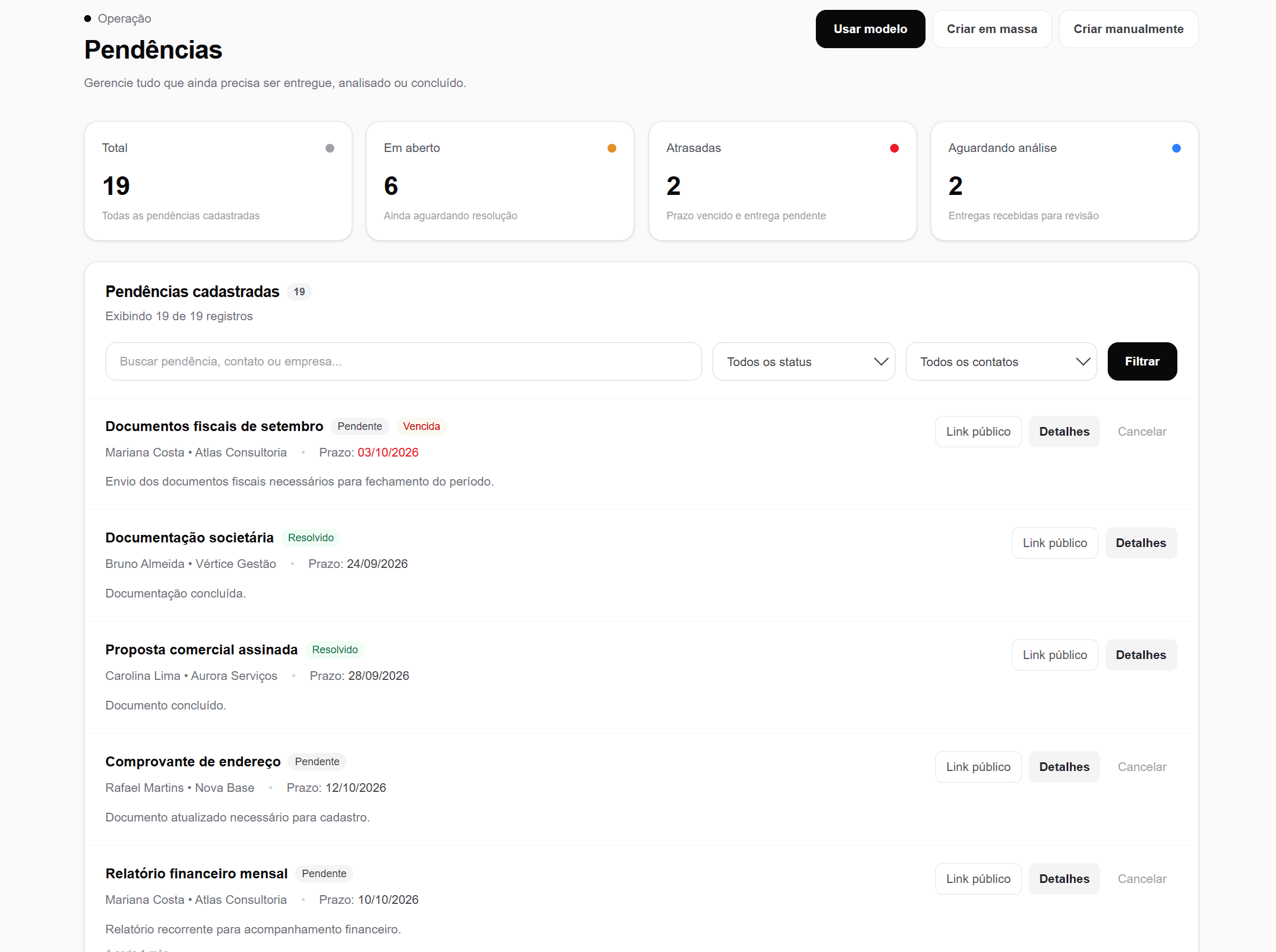Click the Carolina Lima • Aurora Serviços text
The width and height of the screenshot is (1276, 952).
click(x=191, y=676)
